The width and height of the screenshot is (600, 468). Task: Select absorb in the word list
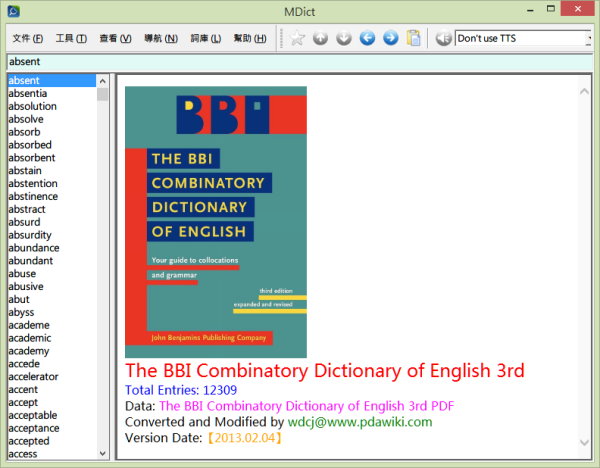pyautogui.click(x=24, y=132)
